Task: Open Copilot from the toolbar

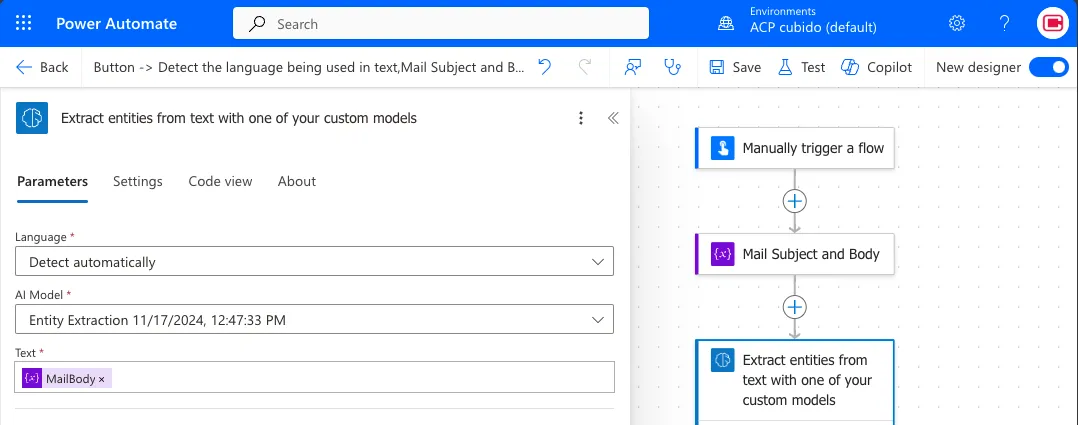Action: tap(876, 67)
